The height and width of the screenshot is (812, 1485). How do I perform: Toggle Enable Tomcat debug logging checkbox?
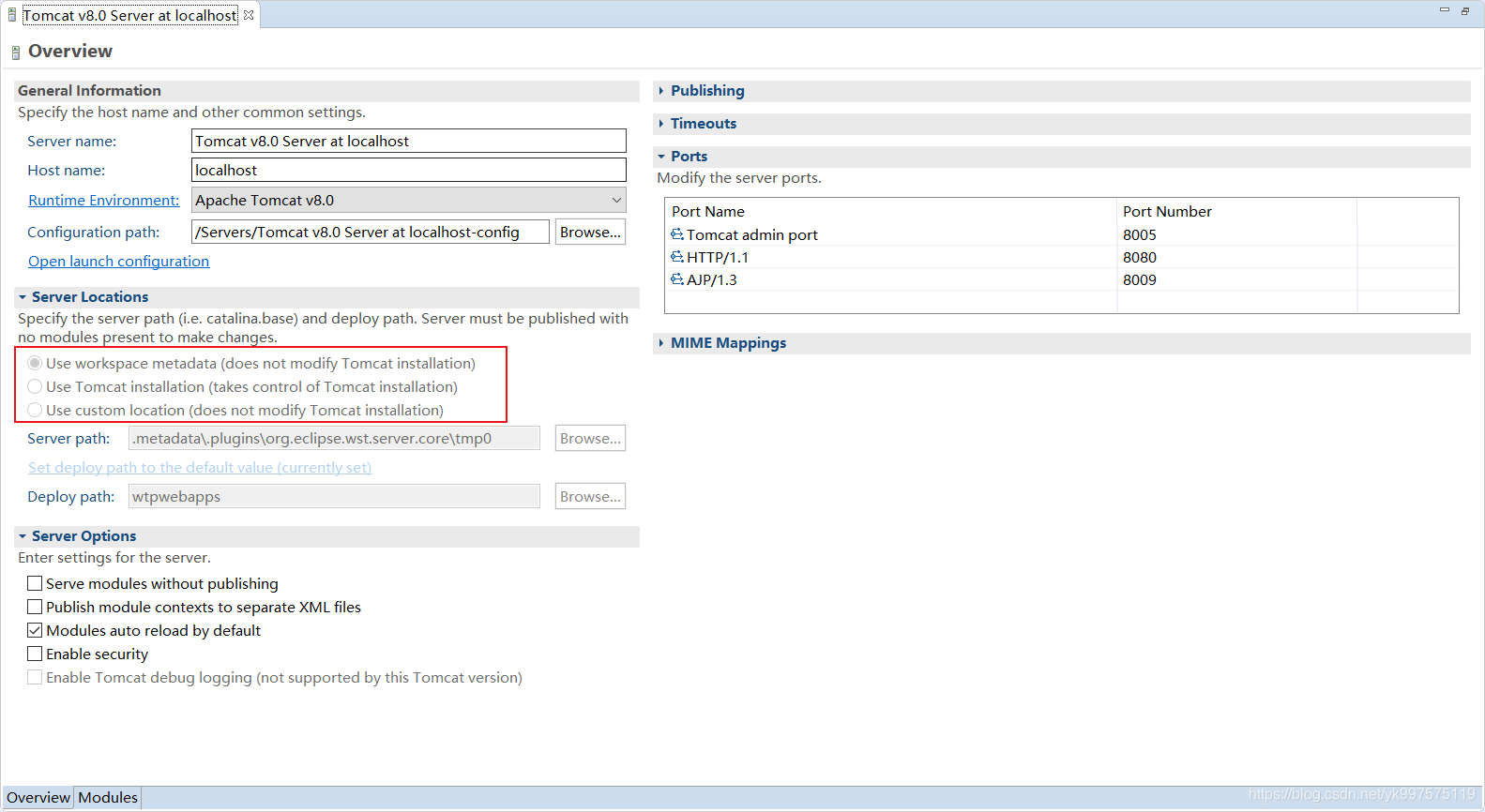(35, 677)
